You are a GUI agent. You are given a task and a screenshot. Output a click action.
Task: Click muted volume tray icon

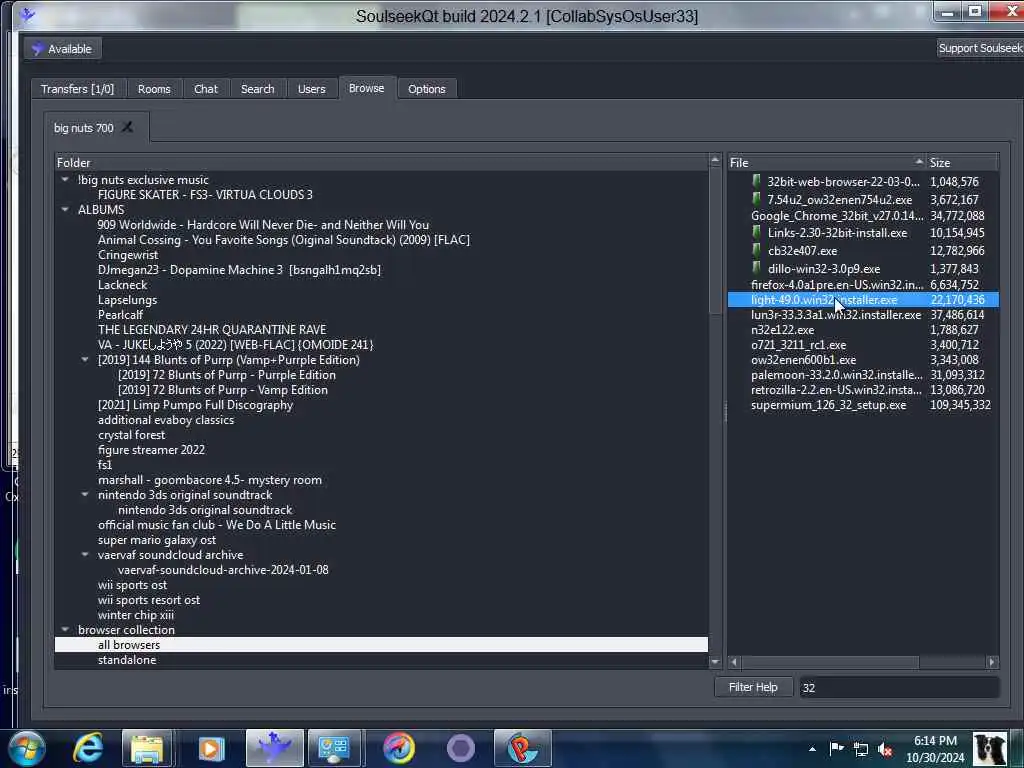pos(886,749)
